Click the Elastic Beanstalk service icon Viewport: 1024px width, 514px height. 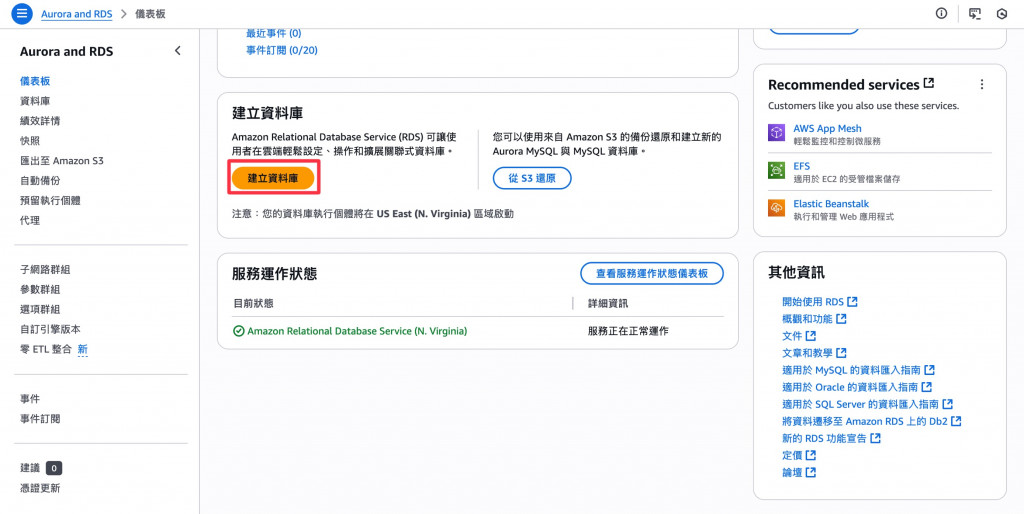(776, 208)
